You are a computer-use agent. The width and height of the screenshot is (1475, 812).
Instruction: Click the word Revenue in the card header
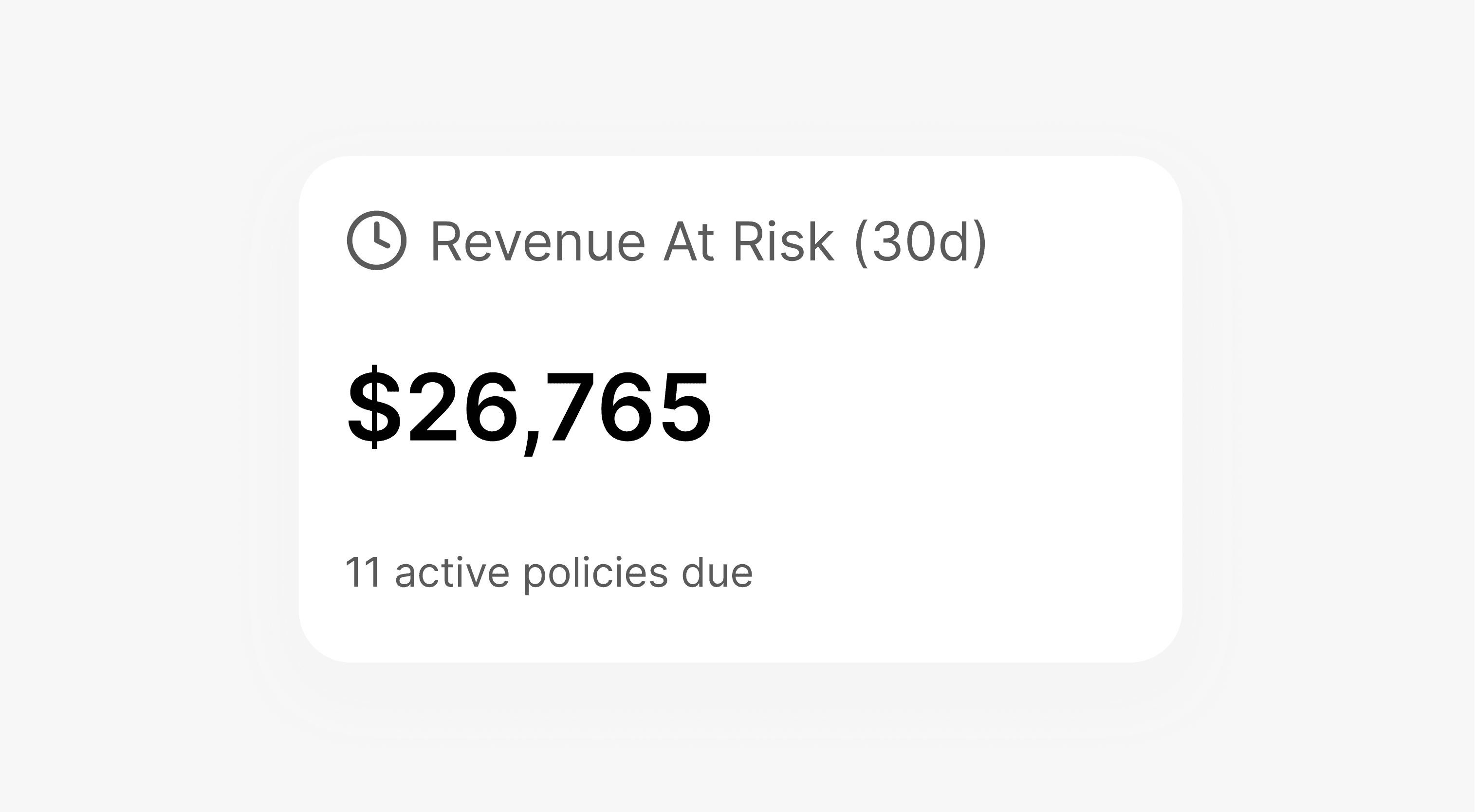coord(537,243)
